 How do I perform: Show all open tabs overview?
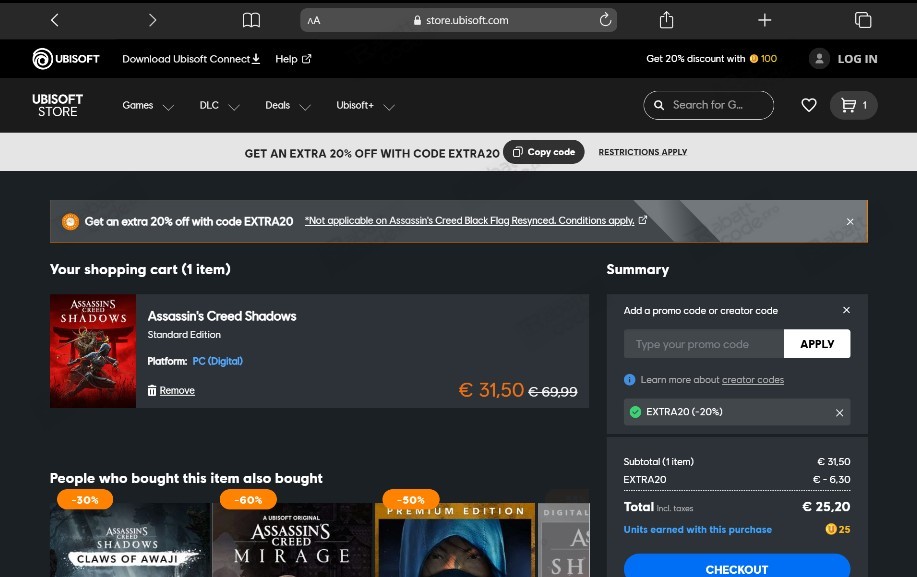pyautogui.click(x=863, y=20)
